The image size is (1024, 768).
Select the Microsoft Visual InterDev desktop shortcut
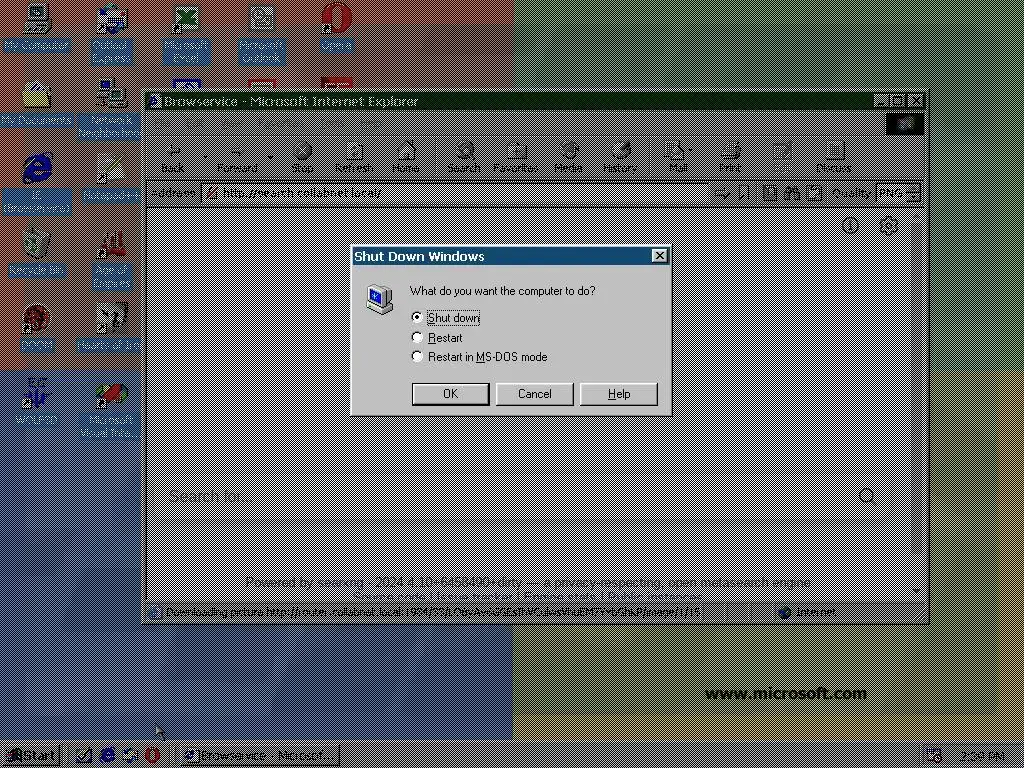(111, 409)
